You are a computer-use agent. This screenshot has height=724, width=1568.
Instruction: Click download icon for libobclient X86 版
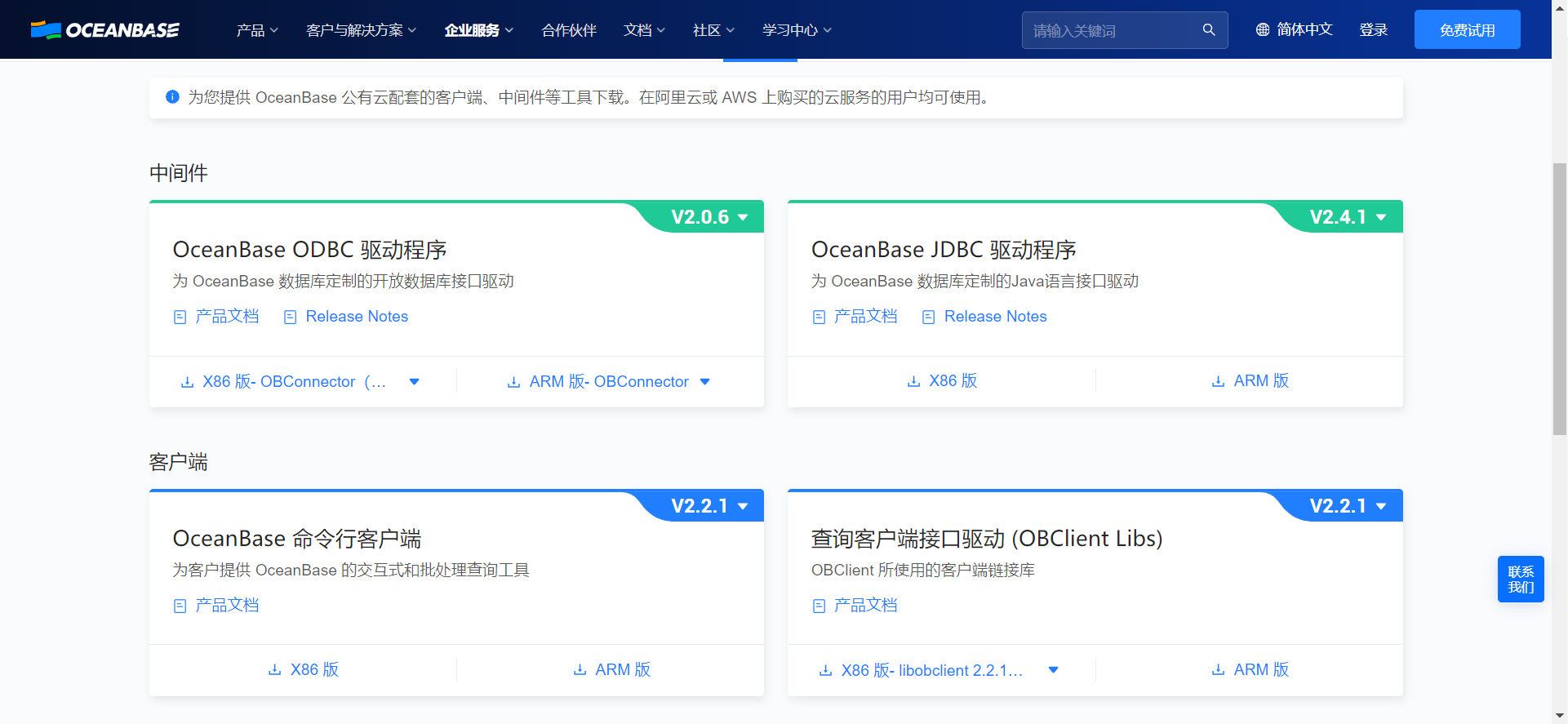825,671
